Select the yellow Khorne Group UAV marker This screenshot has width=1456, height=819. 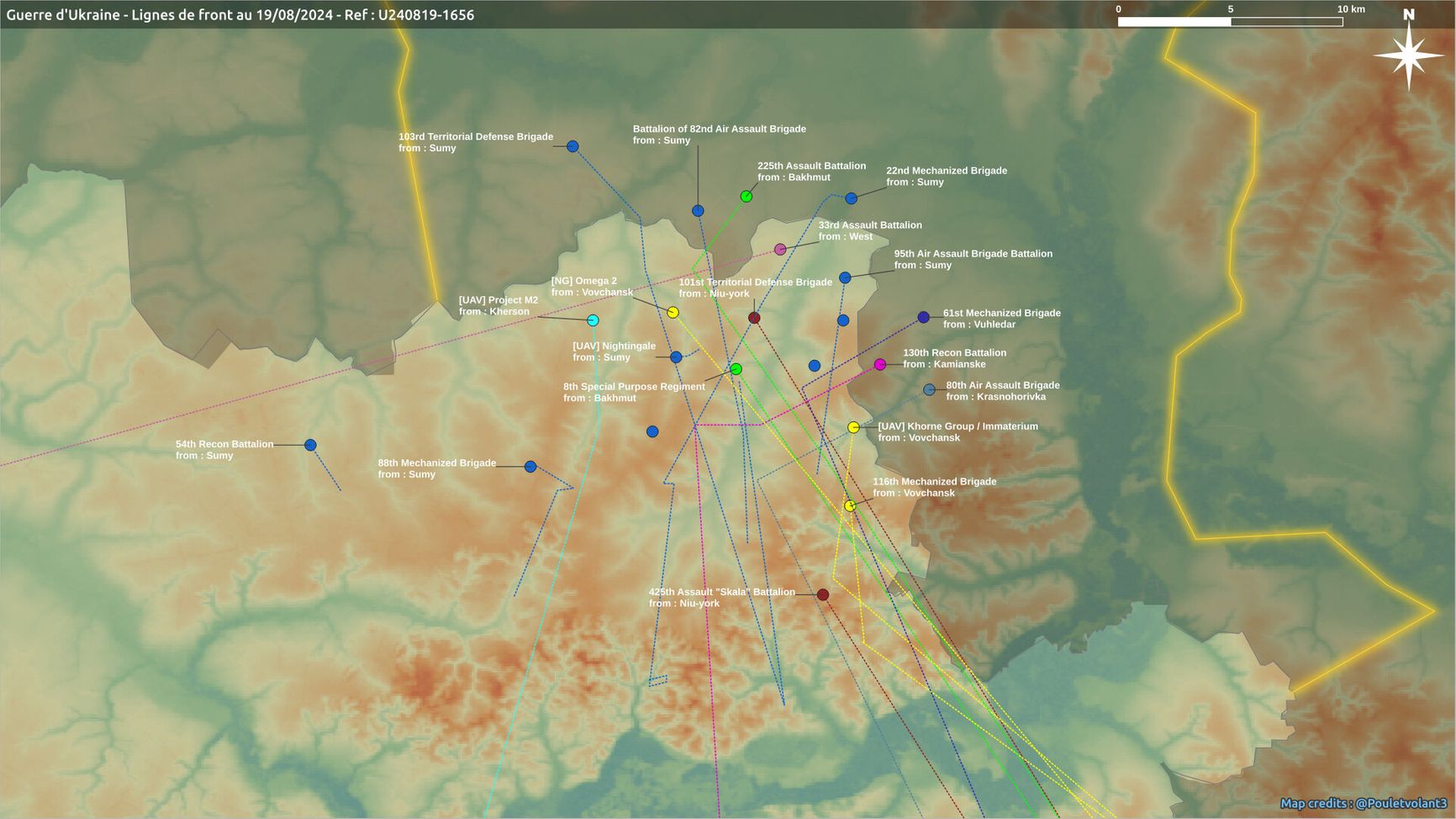coord(853,427)
